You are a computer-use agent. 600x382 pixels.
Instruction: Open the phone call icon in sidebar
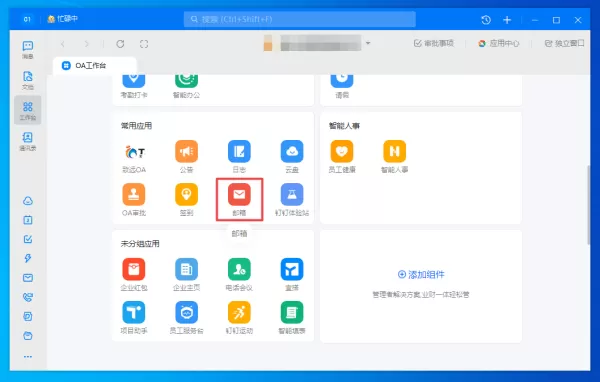click(28, 297)
